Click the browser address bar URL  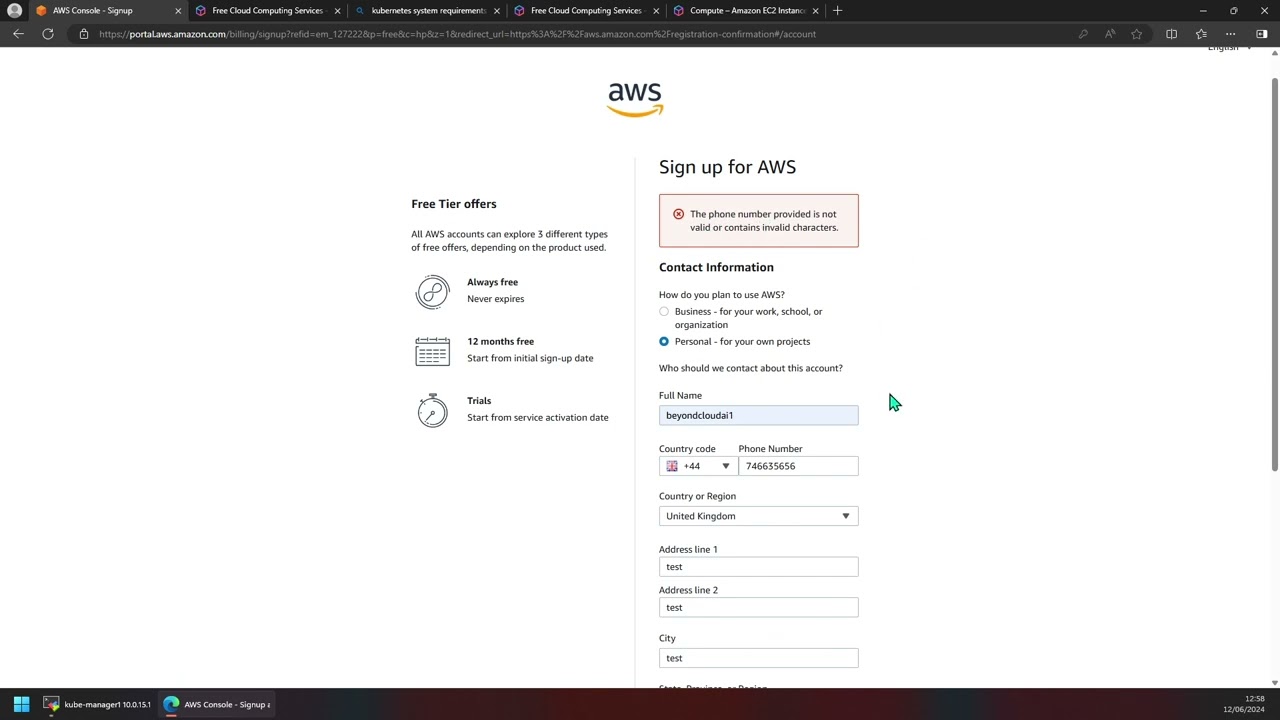click(x=457, y=34)
